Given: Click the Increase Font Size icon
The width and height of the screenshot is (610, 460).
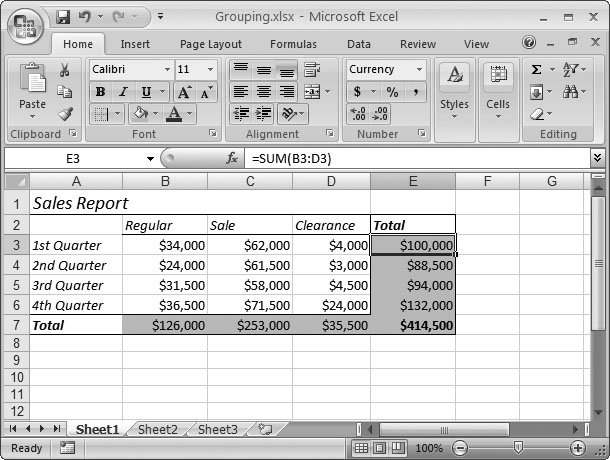Looking at the screenshot, I should (185, 92).
